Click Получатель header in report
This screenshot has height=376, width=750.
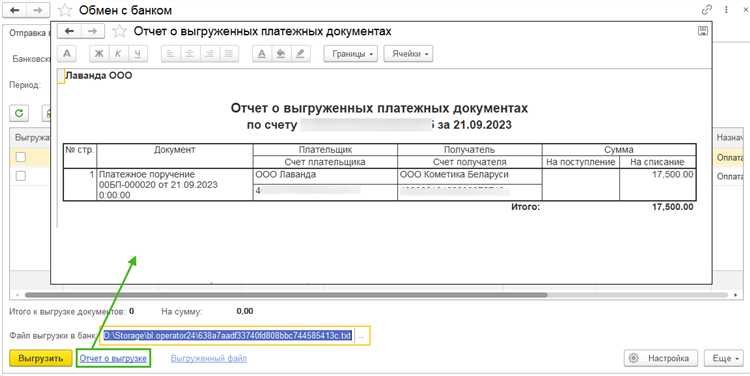469,150
